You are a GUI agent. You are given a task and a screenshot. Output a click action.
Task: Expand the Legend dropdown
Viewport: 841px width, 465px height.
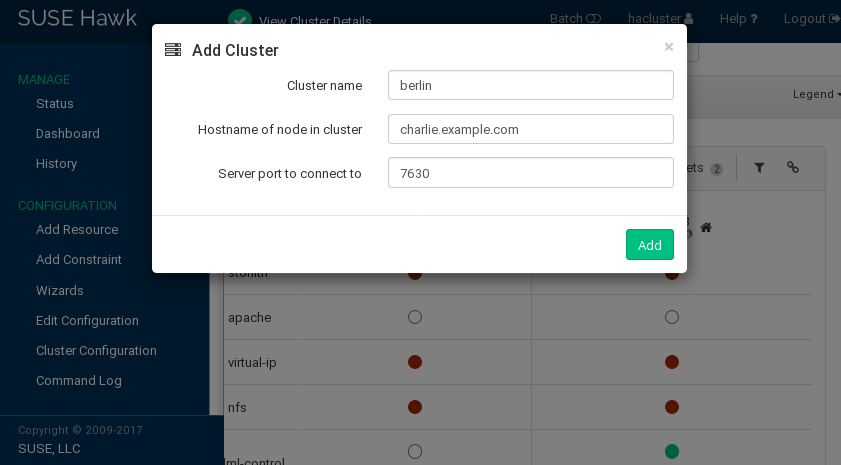tap(815, 94)
